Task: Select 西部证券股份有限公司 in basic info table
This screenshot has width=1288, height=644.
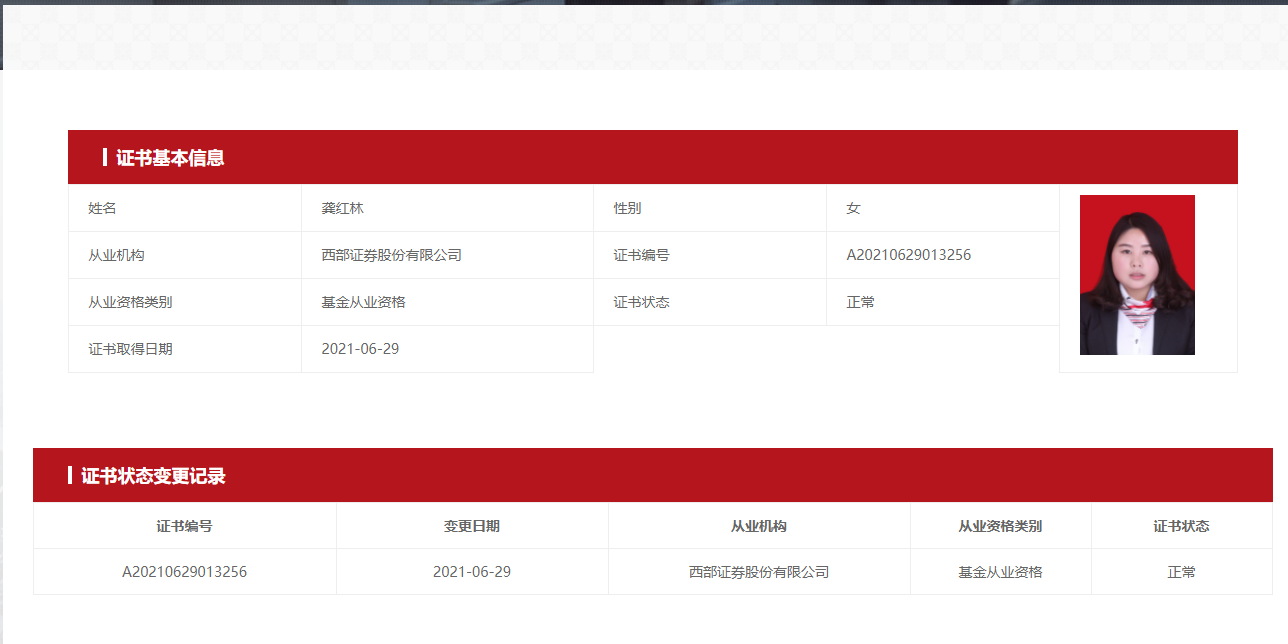Action: click(391, 255)
